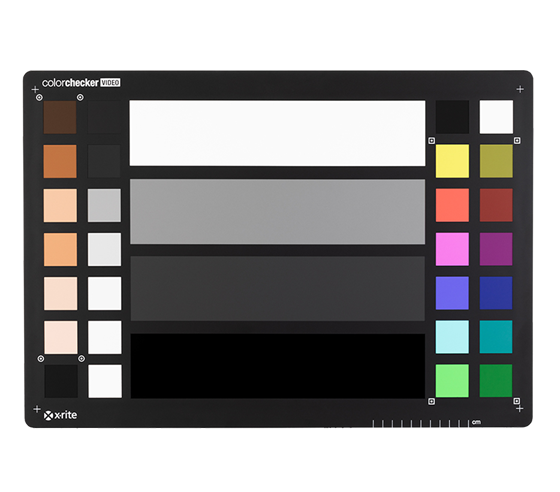
Task: Select the black square above the yellow swatch
Action: [452, 117]
